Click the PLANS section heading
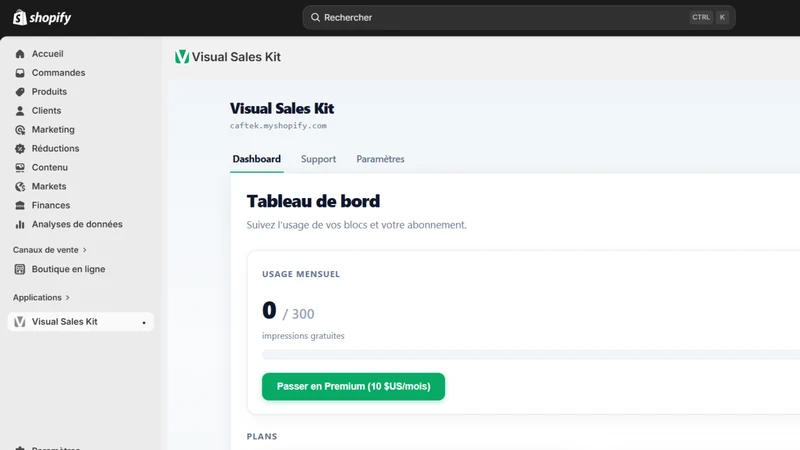Screen dimensions: 800x450 click(x=262, y=436)
